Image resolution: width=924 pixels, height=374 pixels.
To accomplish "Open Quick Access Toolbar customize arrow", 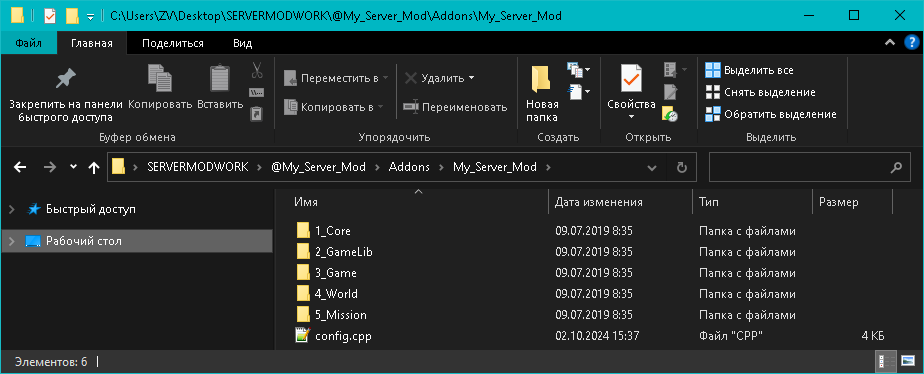I will [90, 16].
